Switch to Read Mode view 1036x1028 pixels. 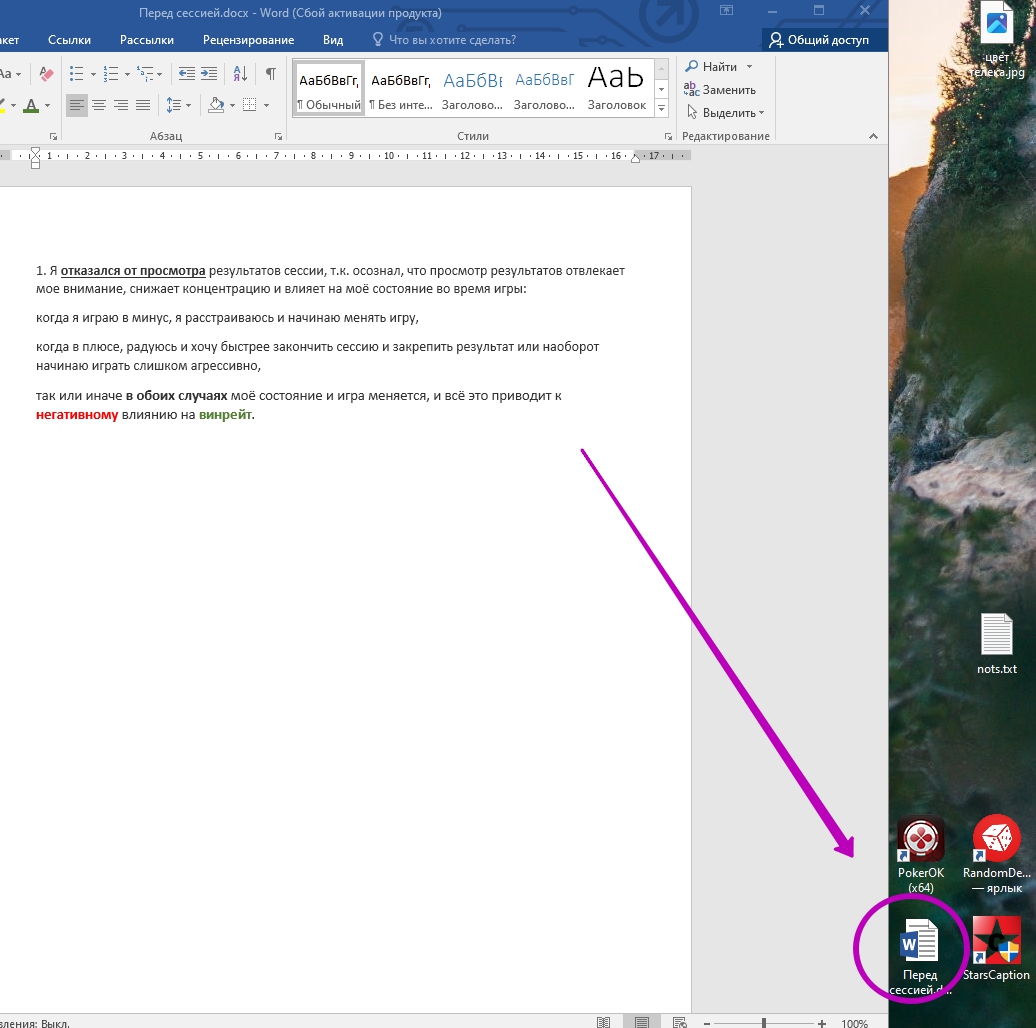point(603,1022)
